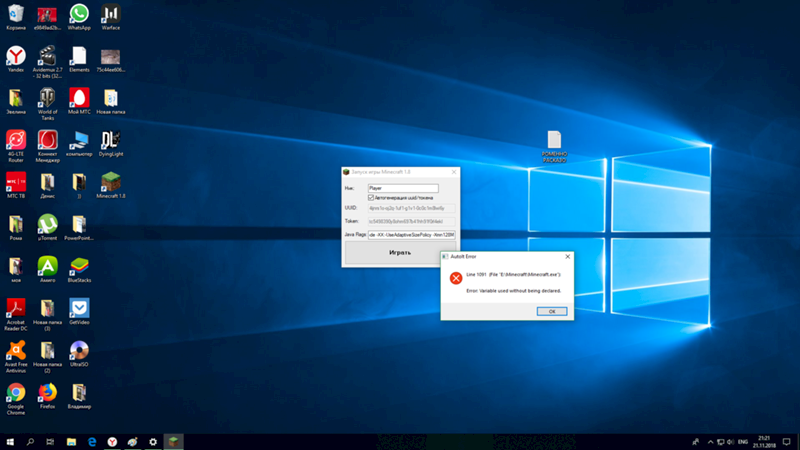Select the DyingLight desktop shortcut
The width and height of the screenshot is (800, 450).
(x=111, y=143)
